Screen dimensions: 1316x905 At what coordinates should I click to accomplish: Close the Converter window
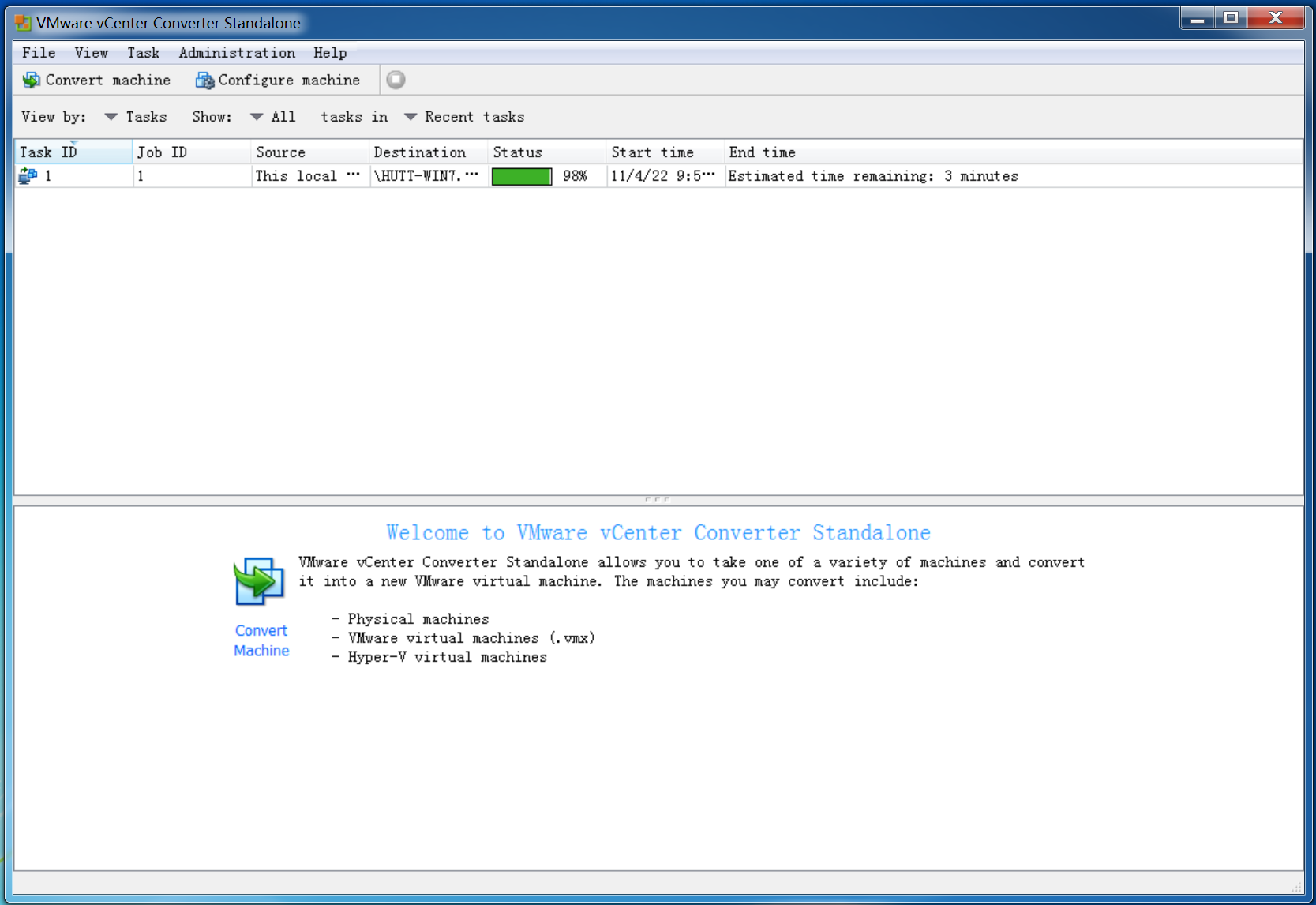pyautogui.click(x=1276, y=18)
